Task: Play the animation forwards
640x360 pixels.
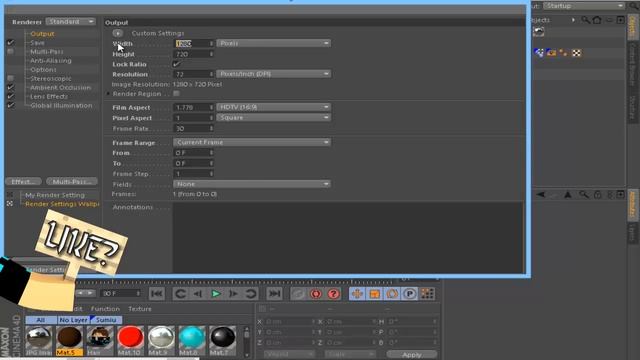Action: [216, 293]
